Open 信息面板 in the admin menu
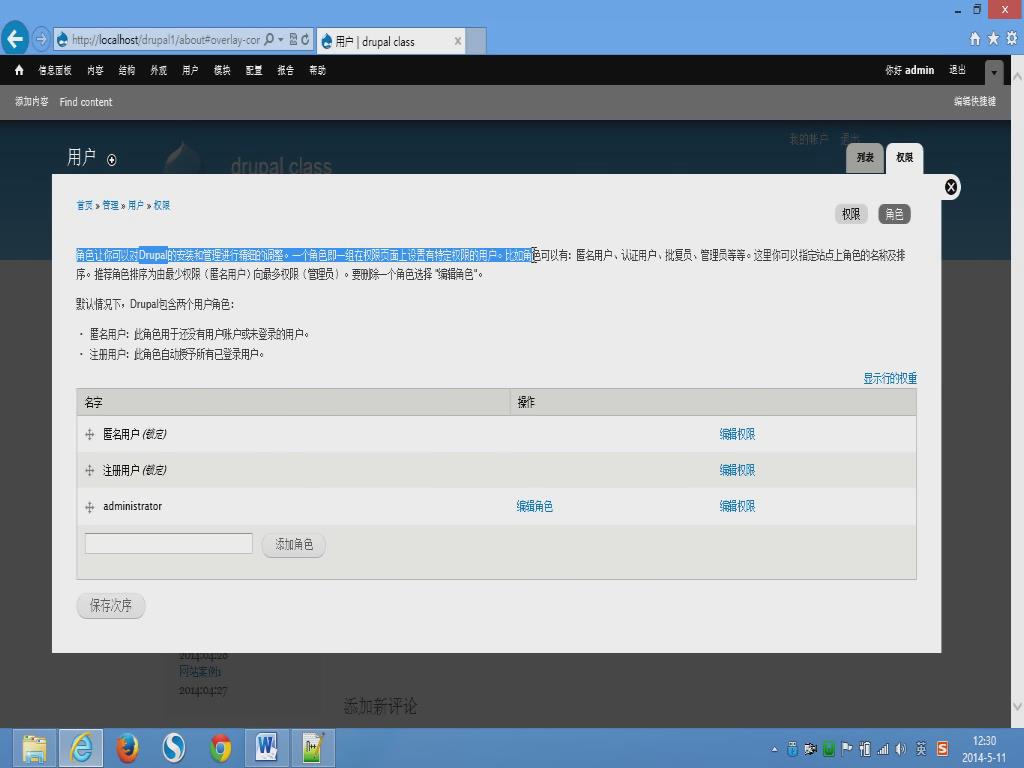The image size is (1024, 768). [x=55, y=70]
